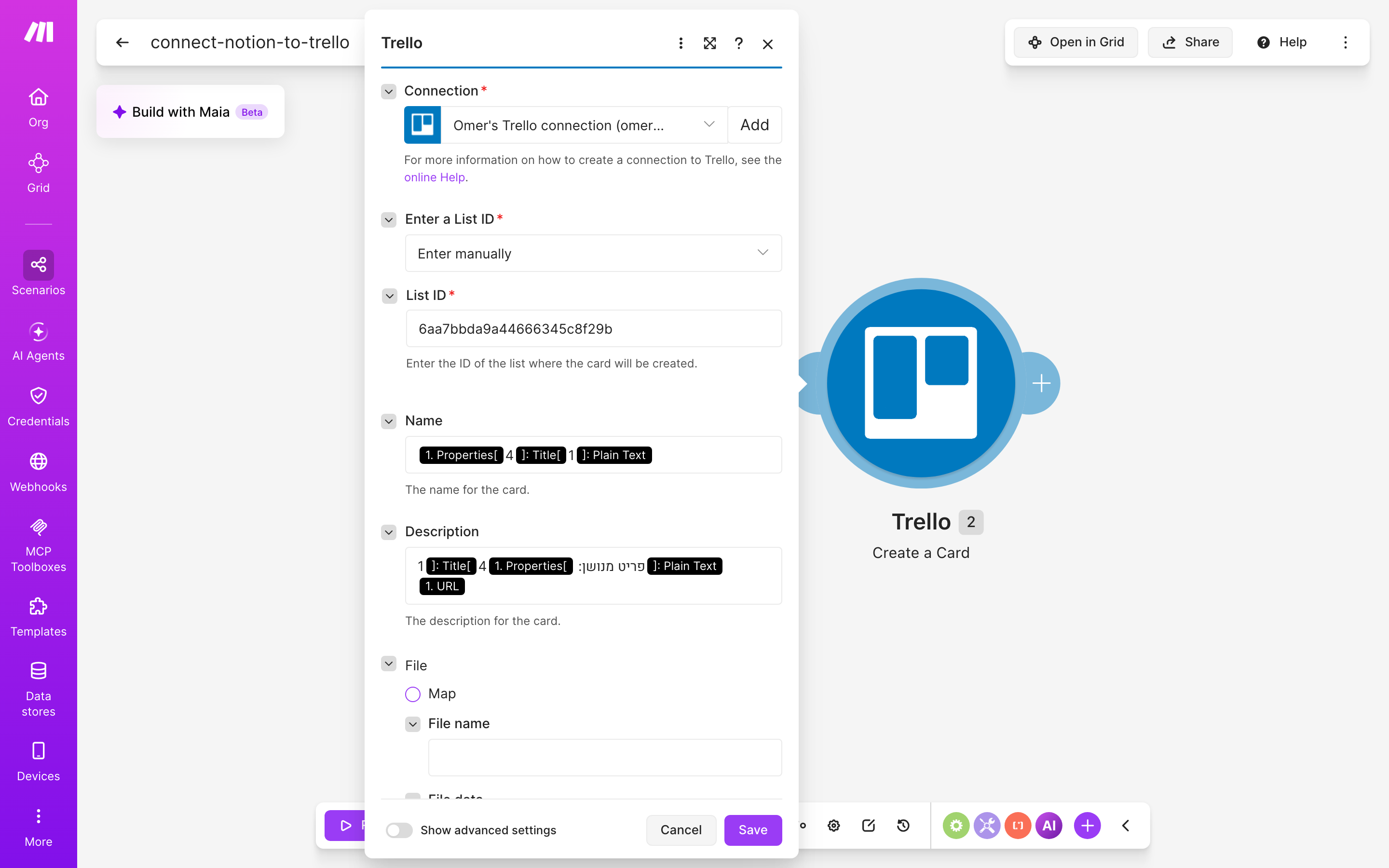Toggle Show advanced settings
The width and height of the screenshot is (1389, 868).
coord(399,830)
